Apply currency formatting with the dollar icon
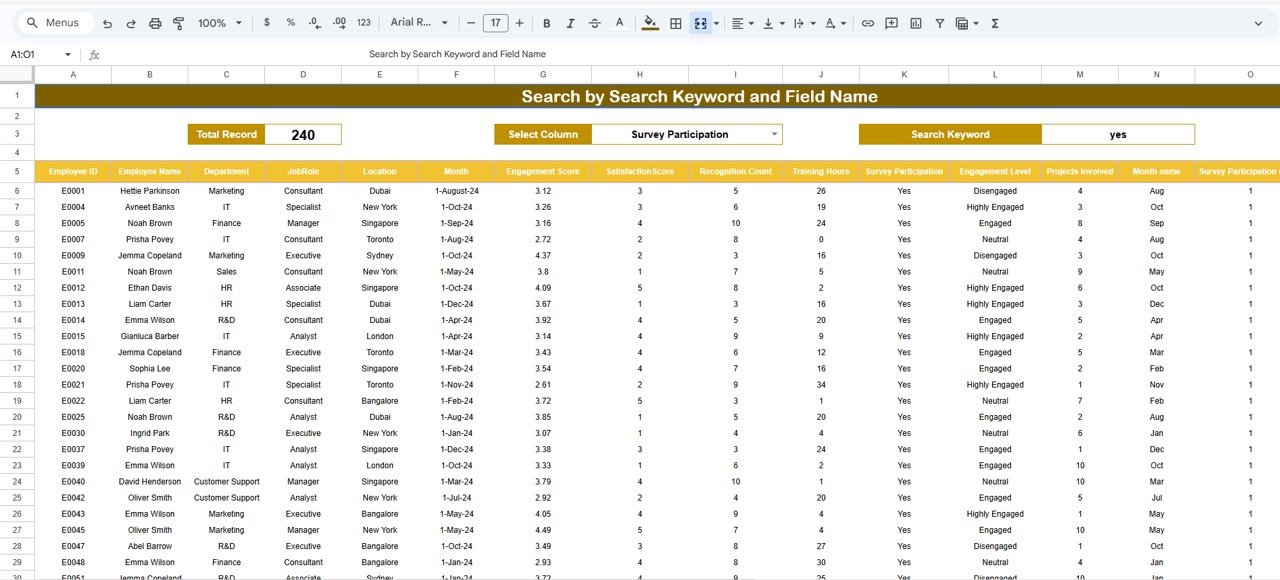The width and height of the screenshot is (1280, 580). (x=267, y=22)
